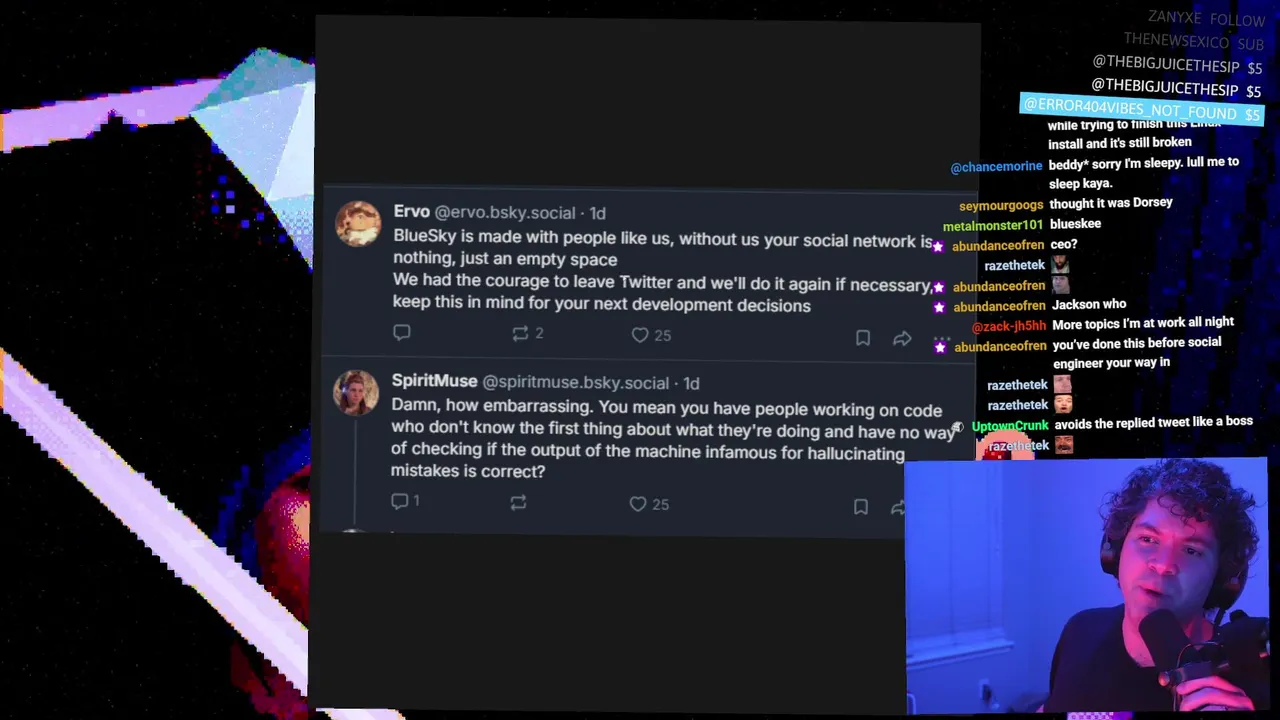The width and height of the screenshot is (1280, 720).
Task: Repost SpiritMuse's post
Action: [518, 503]
